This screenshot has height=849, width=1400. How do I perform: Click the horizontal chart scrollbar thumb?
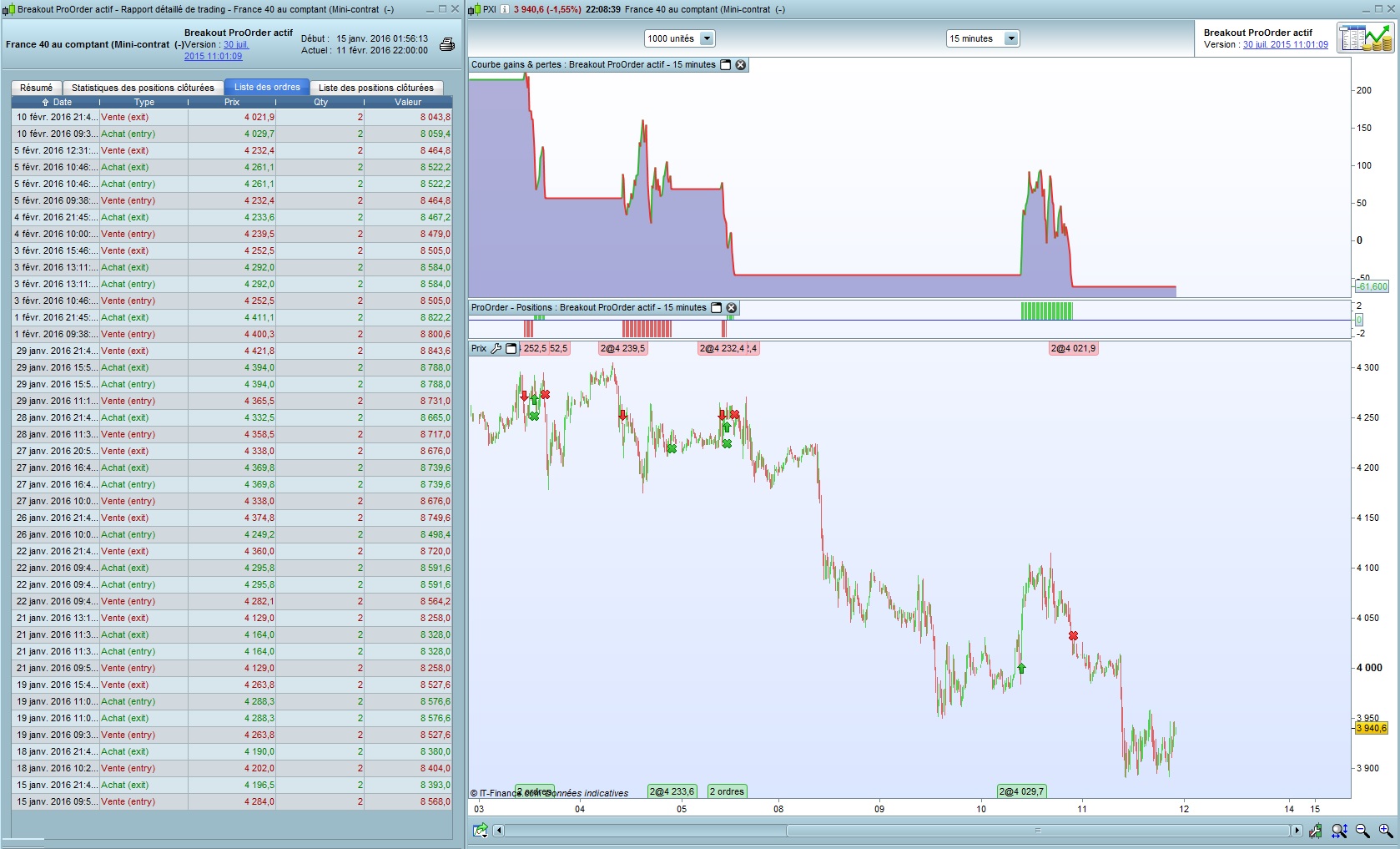click(x=1038, y=831)
